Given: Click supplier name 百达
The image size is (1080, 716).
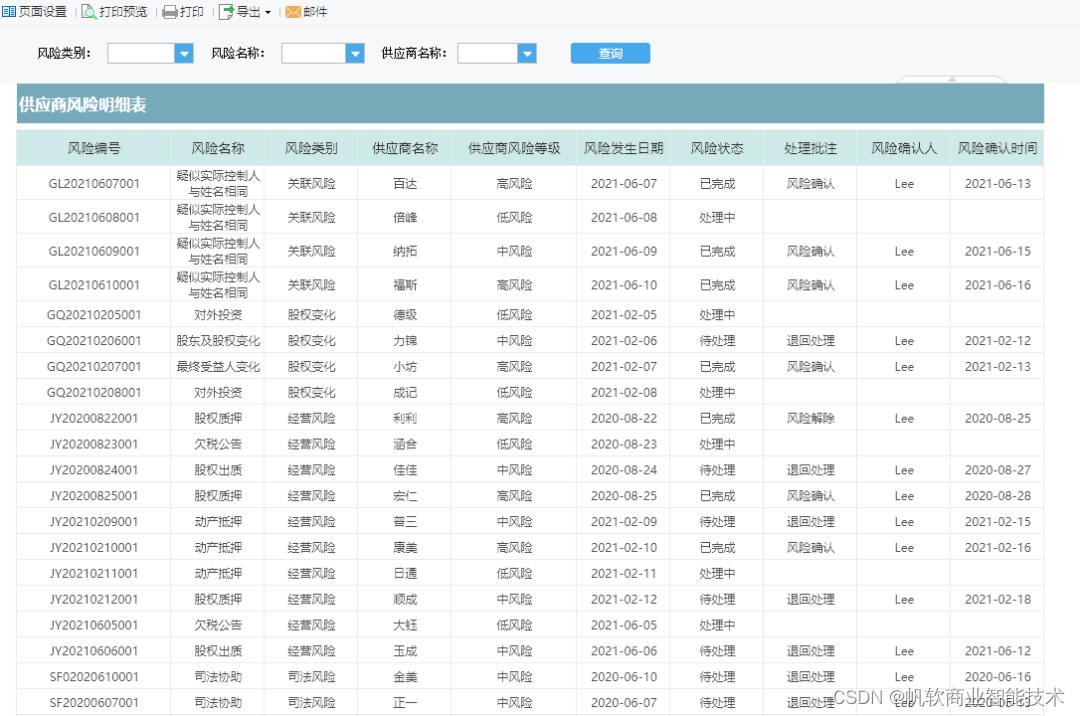Looking at the screenshot, I should [x=405, y=184].
